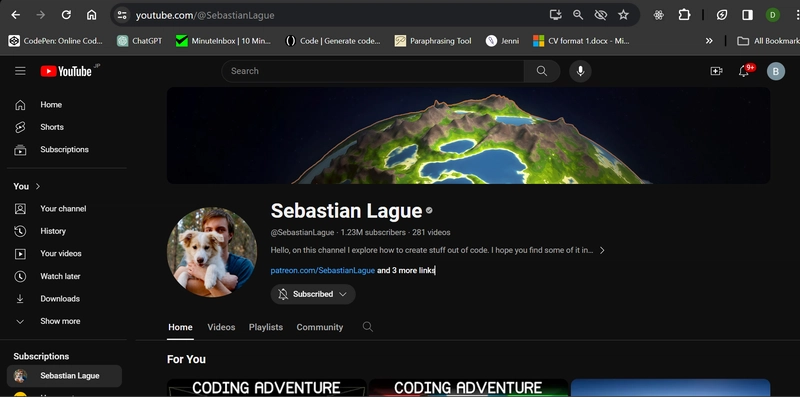Viewport: 800px width, 397px height.
Task: Bookmark this page with the star icon
Action: pos(623,15)
